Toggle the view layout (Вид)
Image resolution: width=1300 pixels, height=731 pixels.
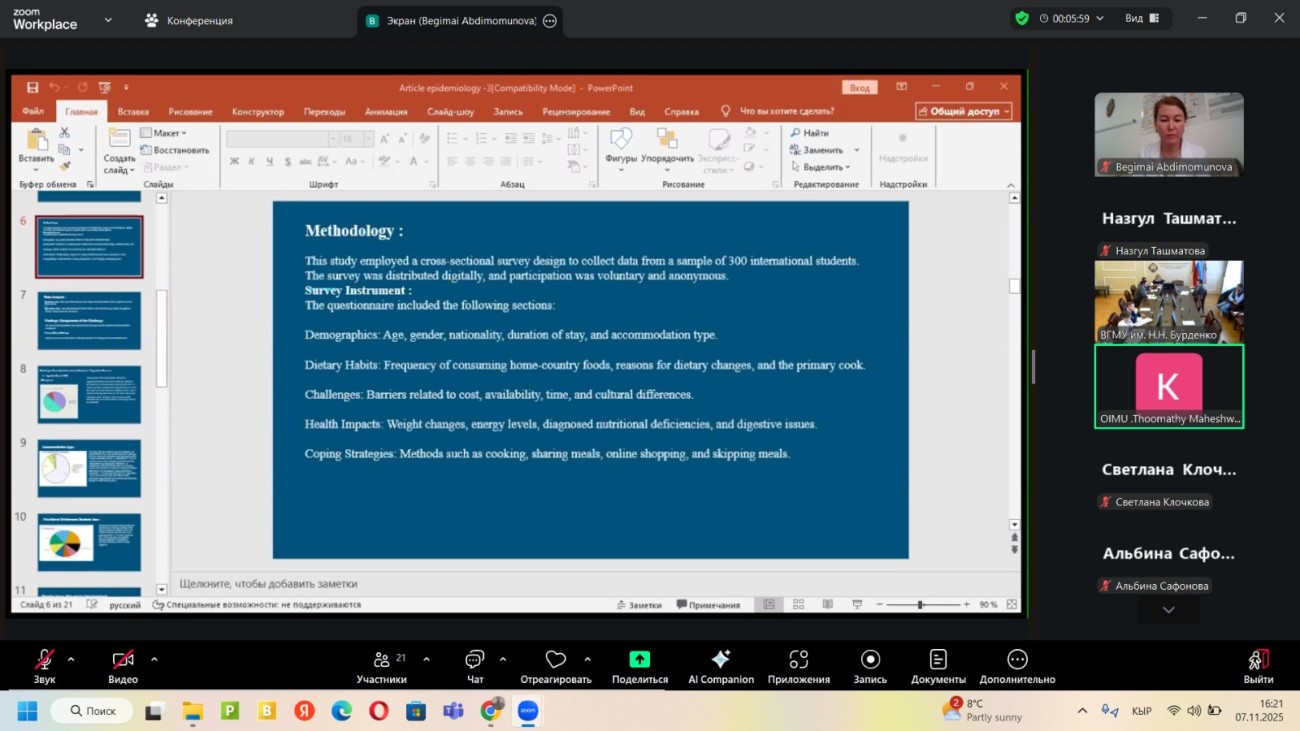click(1142, 18)
